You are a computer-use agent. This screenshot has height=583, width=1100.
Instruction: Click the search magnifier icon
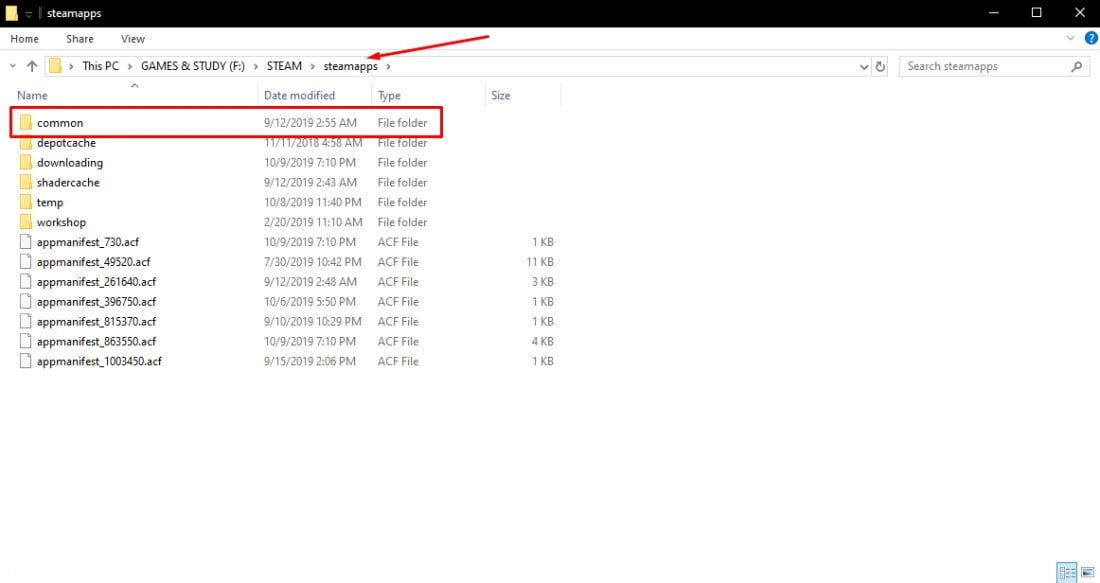1077,67
